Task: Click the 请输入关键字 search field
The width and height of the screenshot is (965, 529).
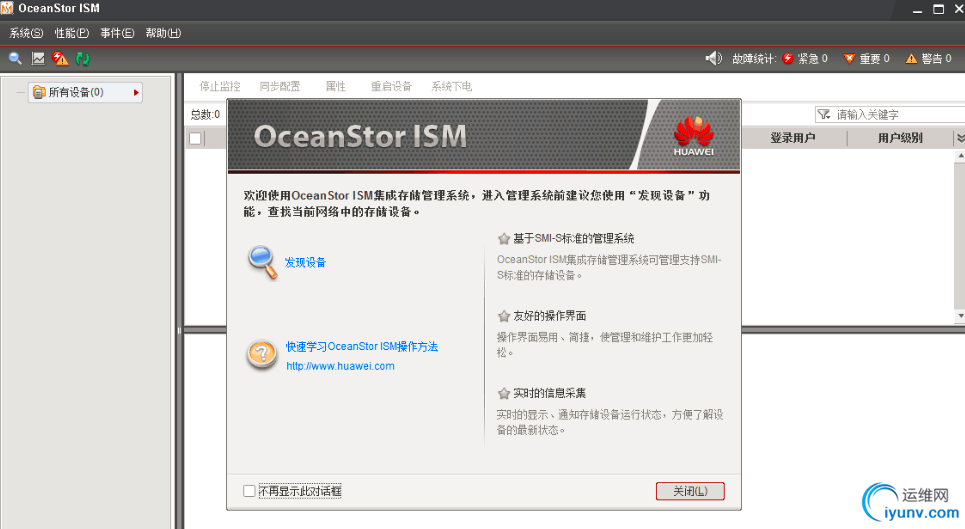Action: [x=890, y=114]
